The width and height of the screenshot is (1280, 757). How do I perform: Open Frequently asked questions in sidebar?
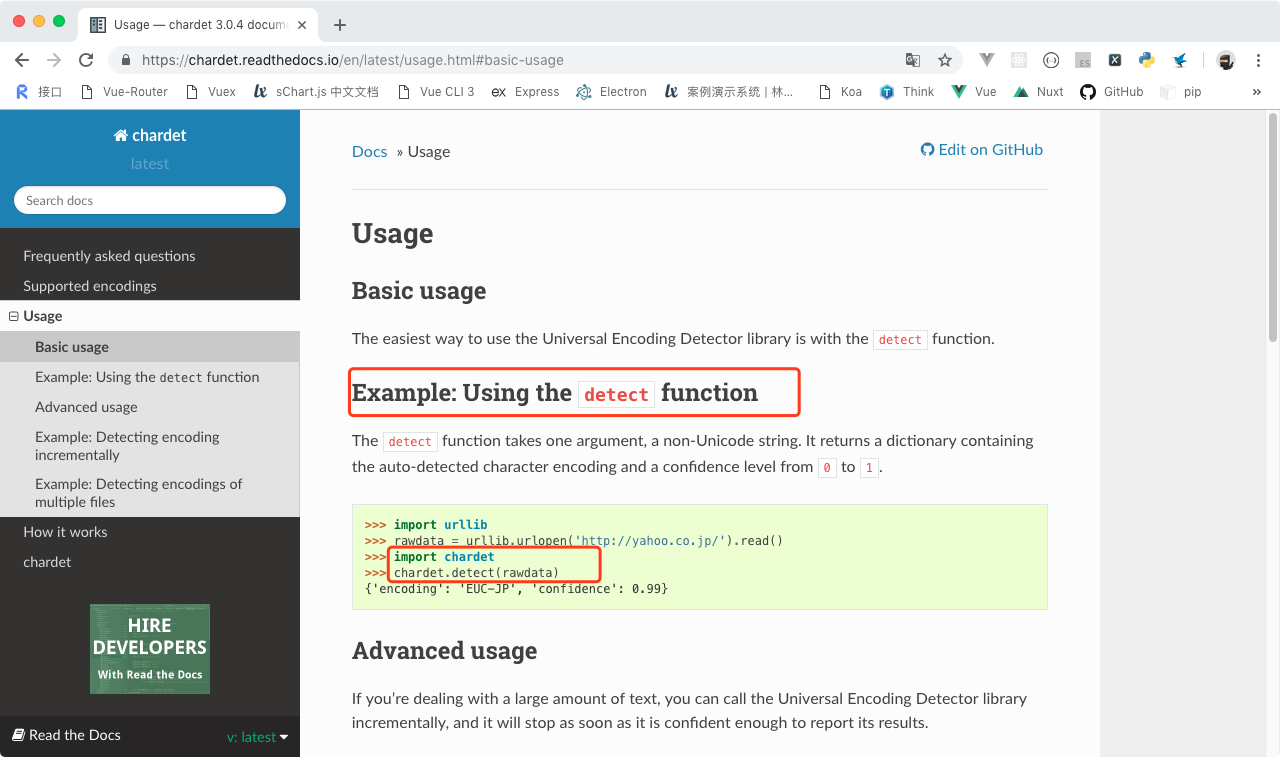[x=150, y=256]
